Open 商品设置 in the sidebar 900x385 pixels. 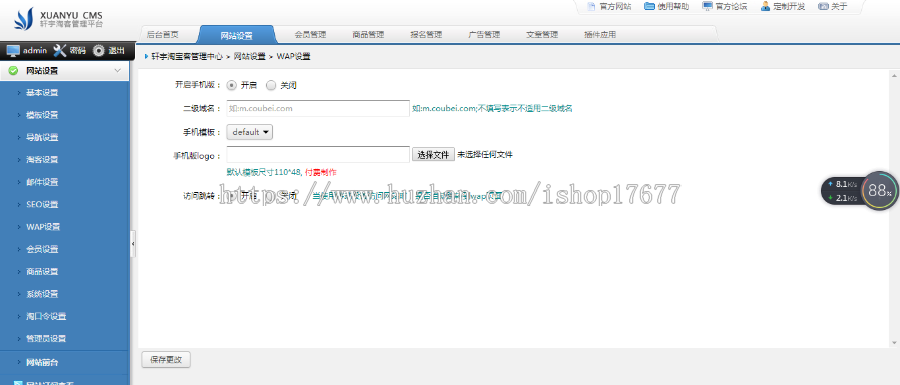(42, 272)
